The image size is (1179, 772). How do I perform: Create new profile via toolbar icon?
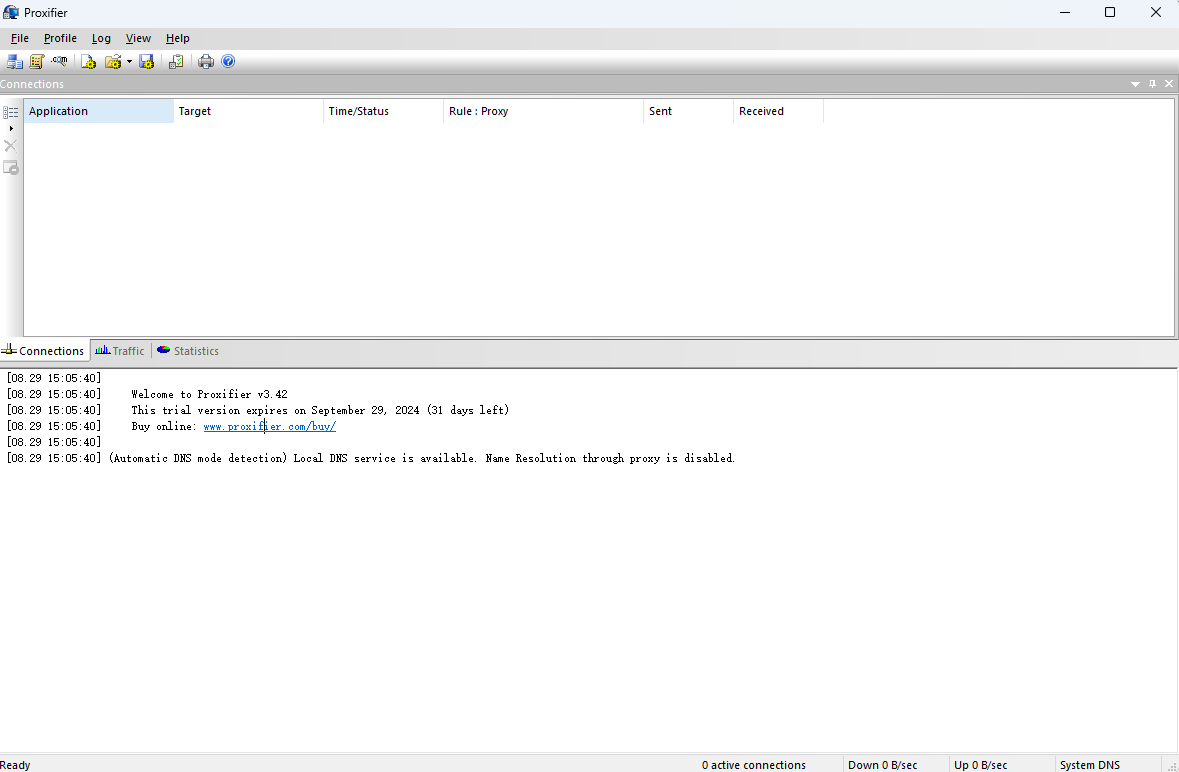tap(89, 62)
